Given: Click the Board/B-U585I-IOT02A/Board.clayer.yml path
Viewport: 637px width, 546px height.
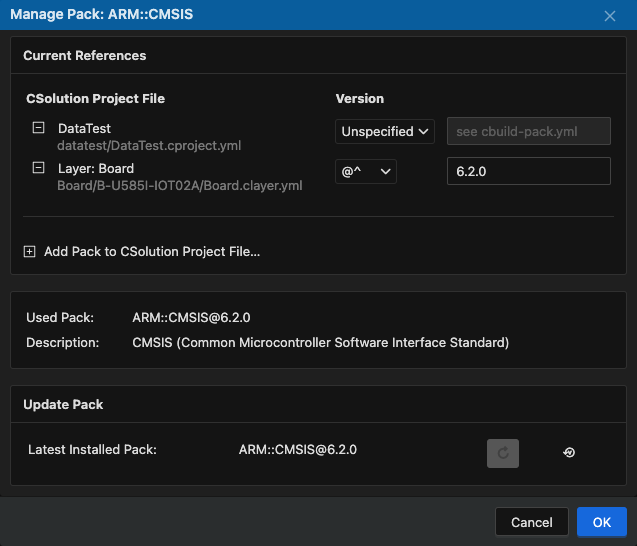Looking at the screenshot, I should pos(180,185).
